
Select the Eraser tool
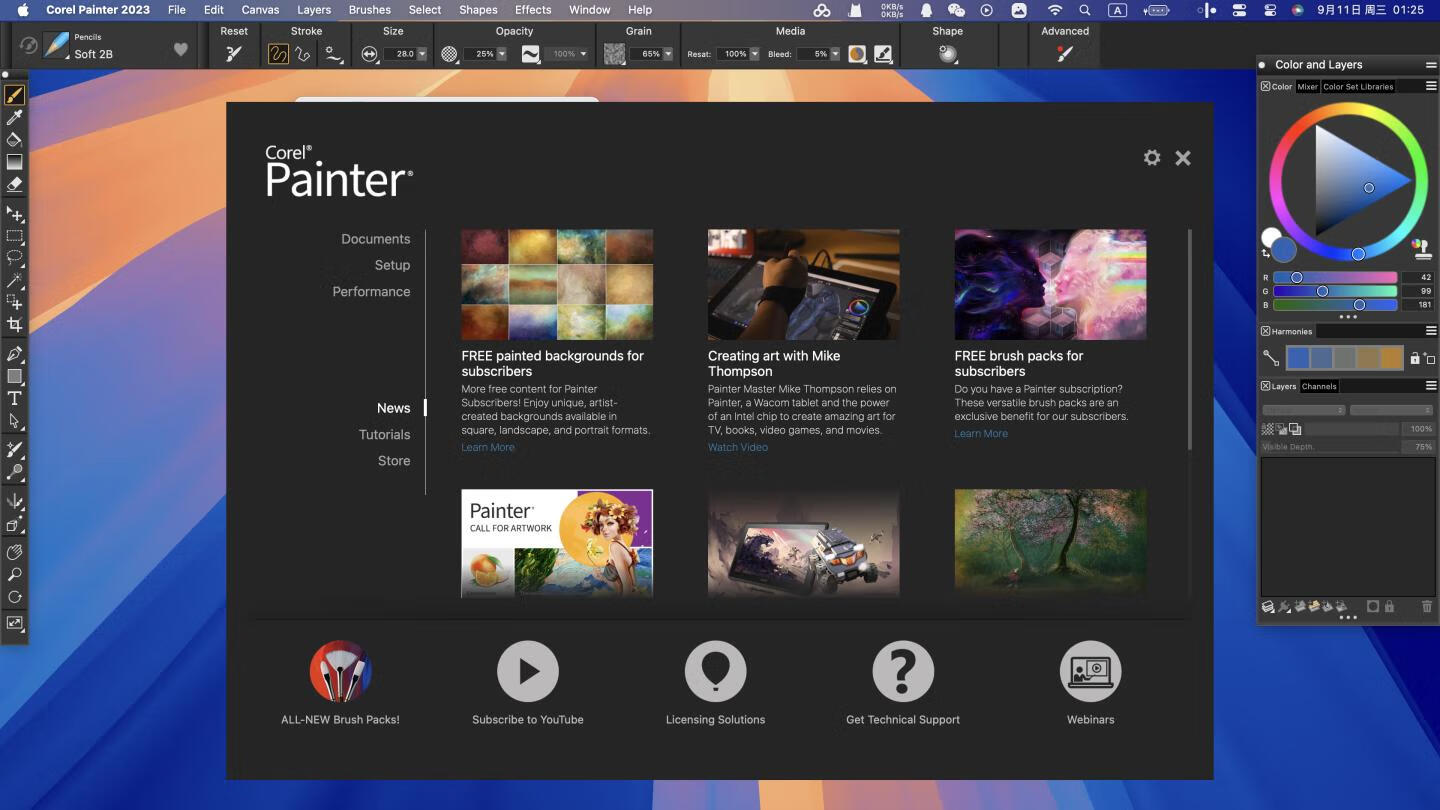[x=14, y=184]
